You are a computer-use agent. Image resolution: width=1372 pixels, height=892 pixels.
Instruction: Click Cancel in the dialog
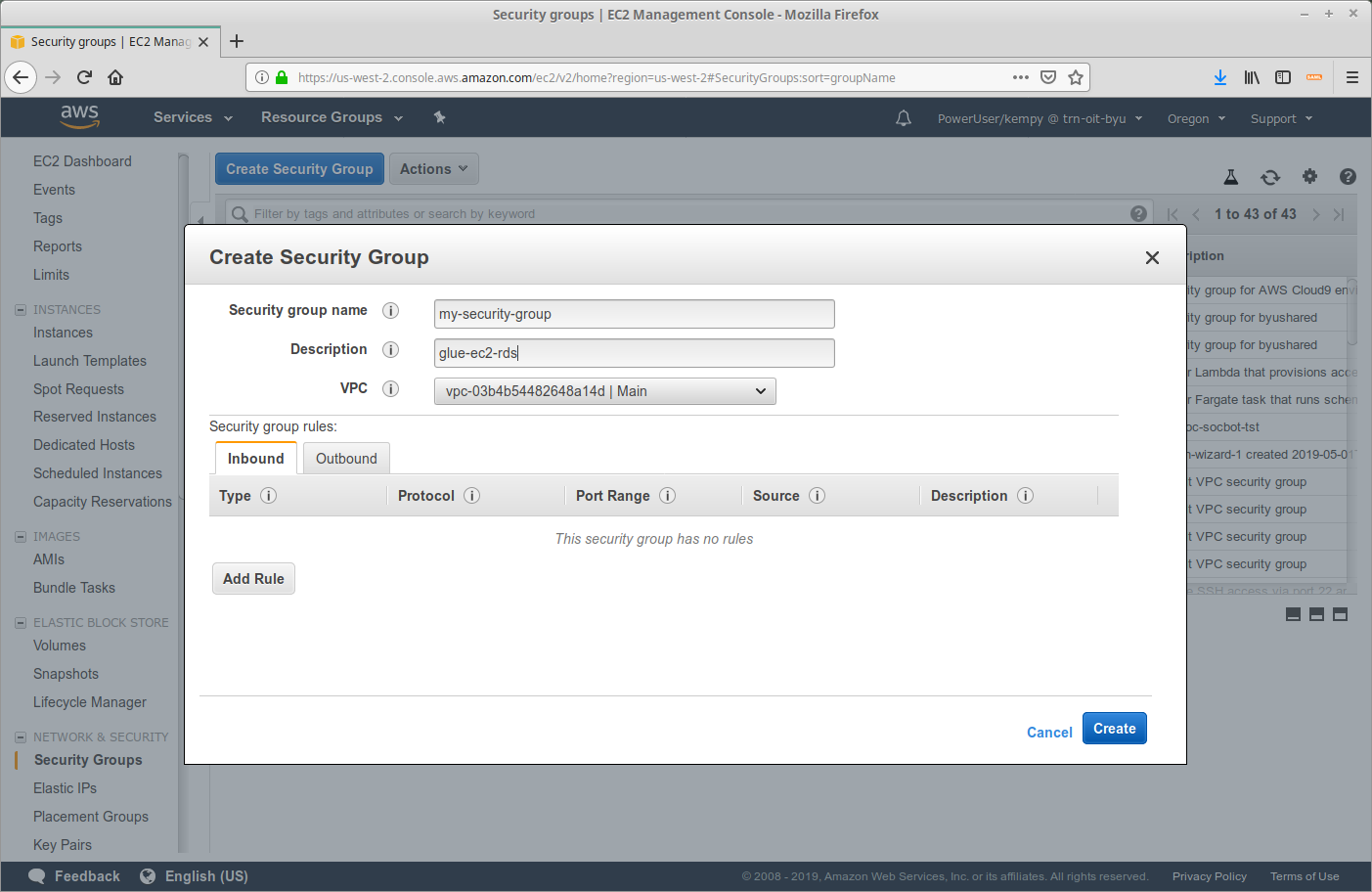tap(1049, 733)
